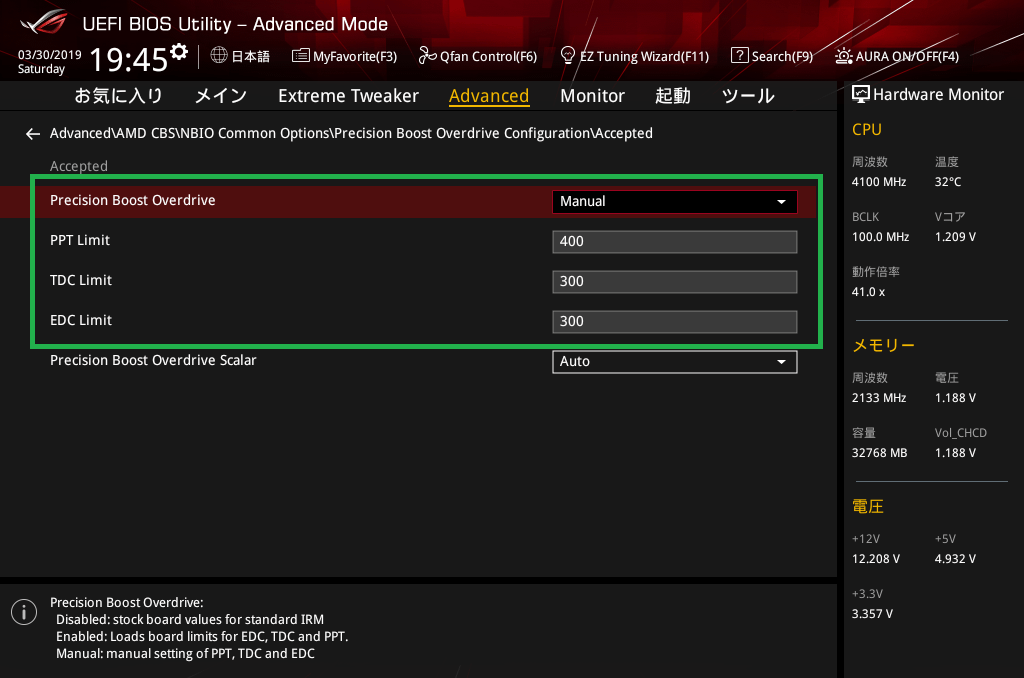
Task: Click the 03/30/2019 date
Action: tap(50, 55)
